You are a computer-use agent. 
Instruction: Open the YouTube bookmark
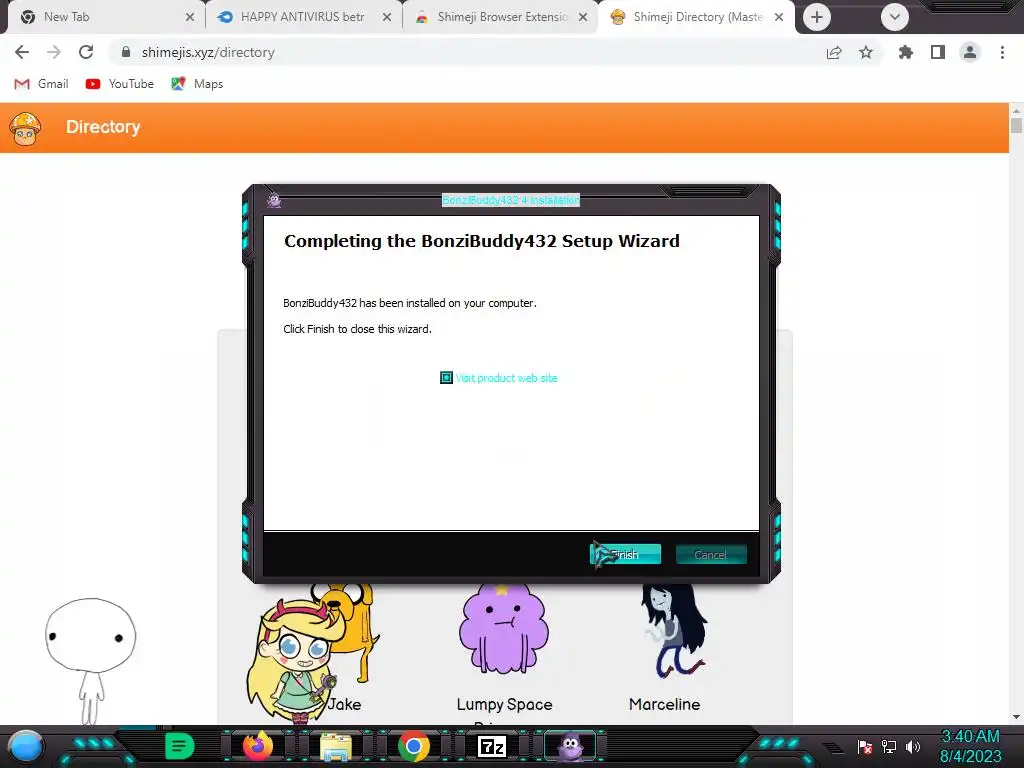coord(120,84)
